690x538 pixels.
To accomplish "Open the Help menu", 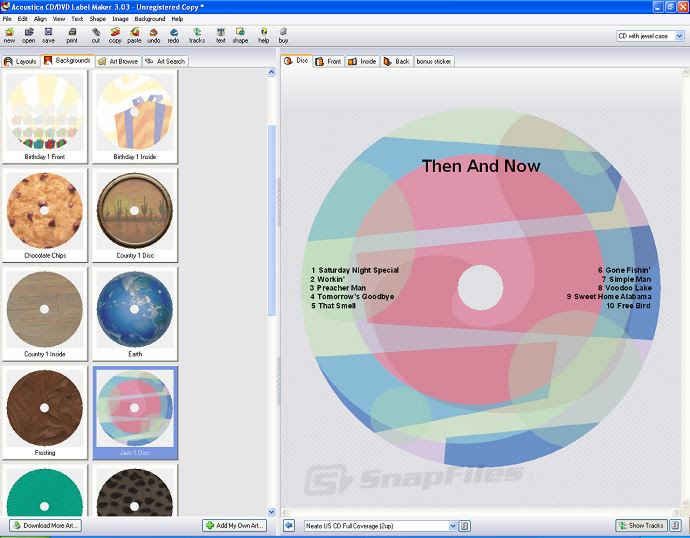I will tap(177, 19).
